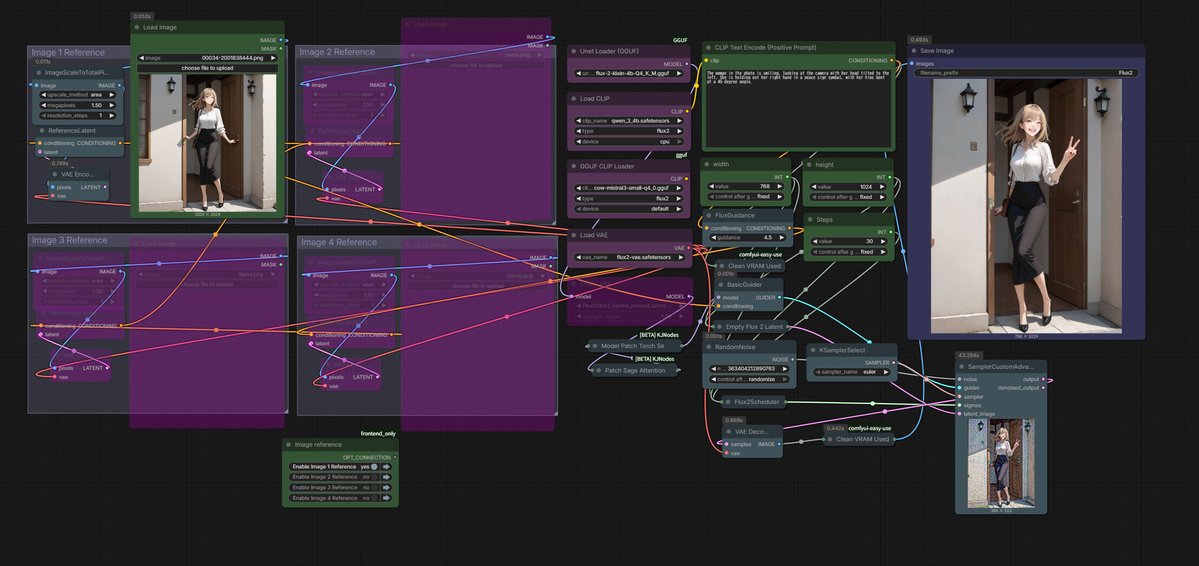Viewport: 1199px width, 566px height.
Task: Click the FluxGuidance node title dot
Action: 708,216
